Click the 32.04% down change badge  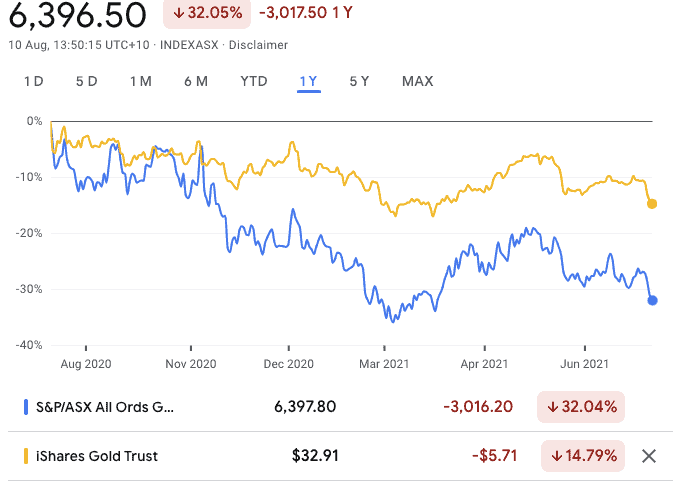581,407
